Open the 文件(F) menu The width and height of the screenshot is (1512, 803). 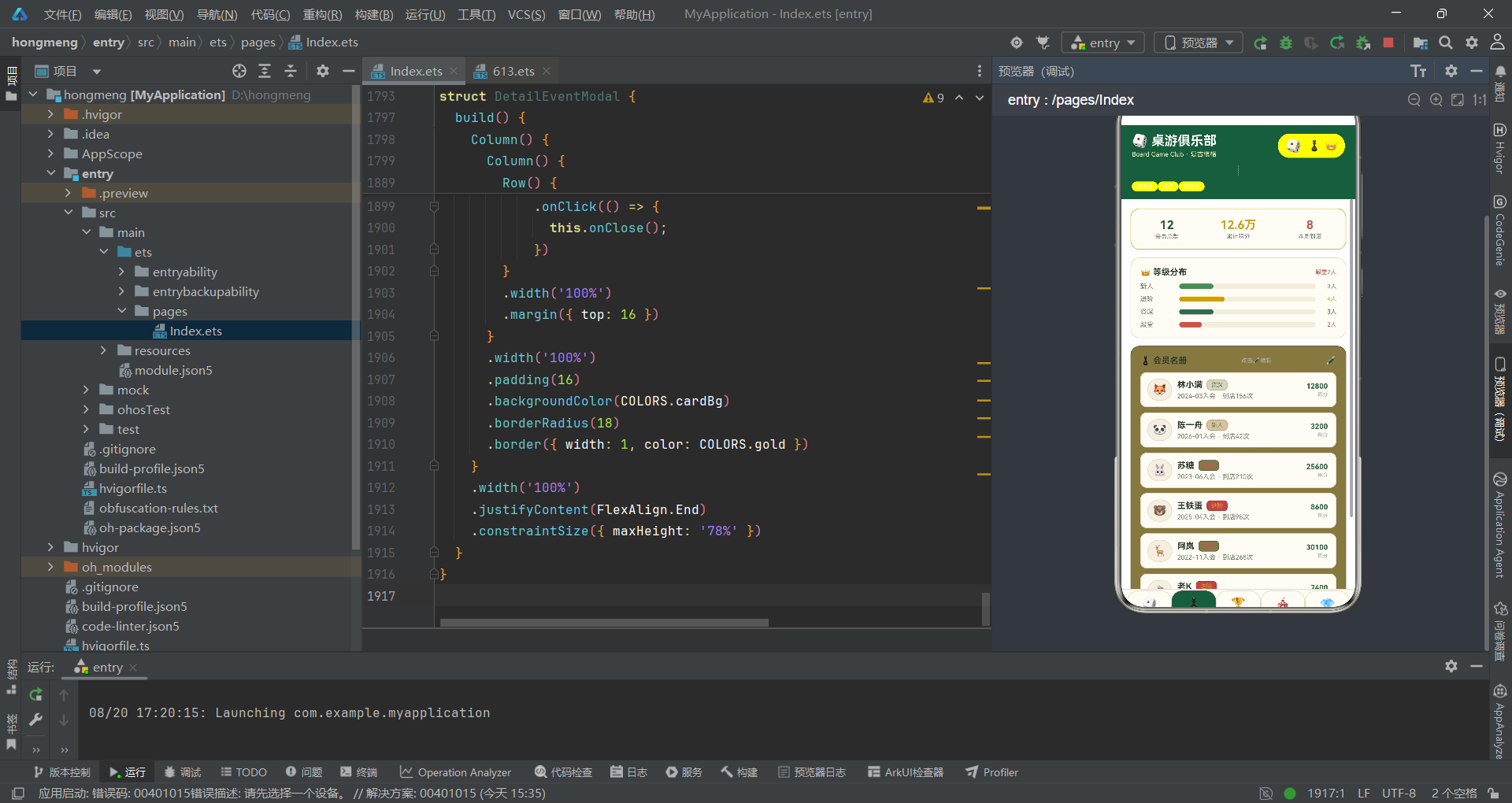[x=62, y=14]
